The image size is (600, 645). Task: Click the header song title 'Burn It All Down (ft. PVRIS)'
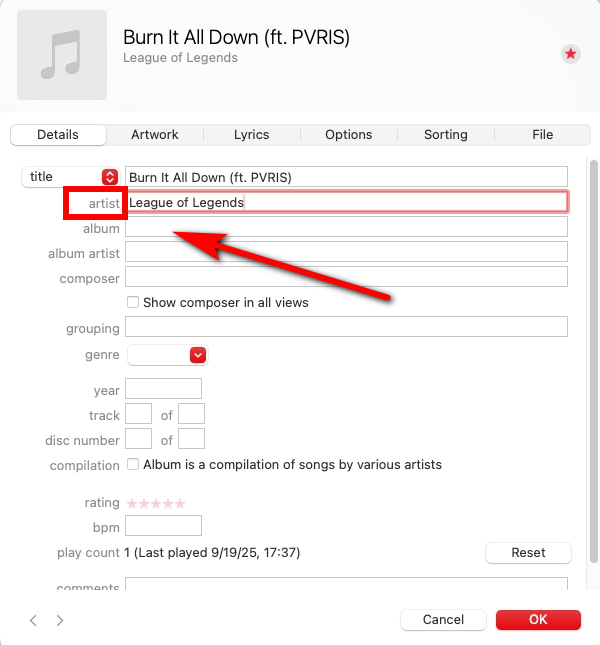pyautogui.click(x=236, y=37)
